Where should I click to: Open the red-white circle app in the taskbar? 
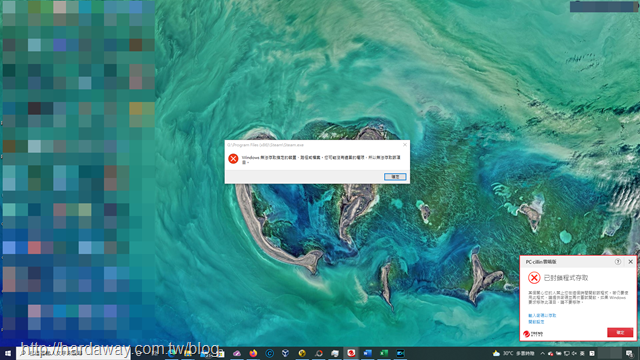[x=318, y=353]
